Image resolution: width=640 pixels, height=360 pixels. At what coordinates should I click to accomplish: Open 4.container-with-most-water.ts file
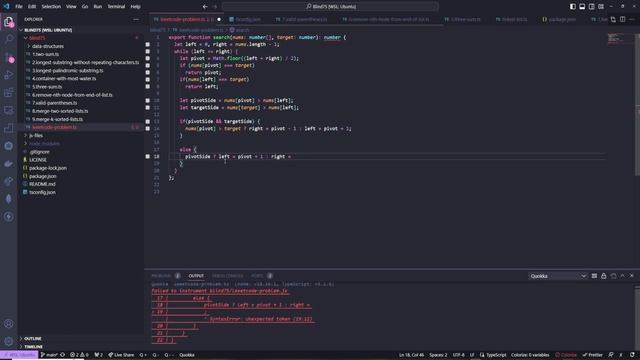pyautogui.click(x=64, y=79)
